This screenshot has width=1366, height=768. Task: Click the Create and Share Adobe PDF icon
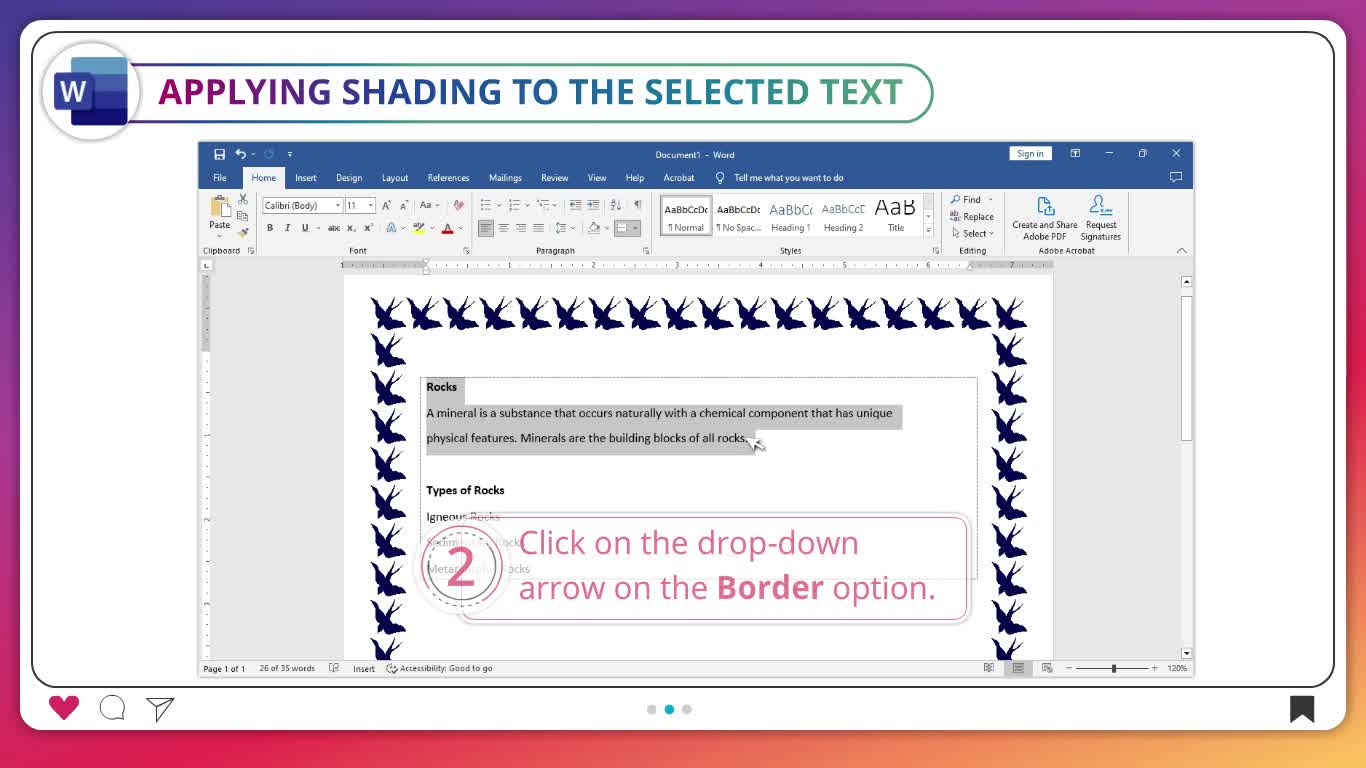(1045, 206)
